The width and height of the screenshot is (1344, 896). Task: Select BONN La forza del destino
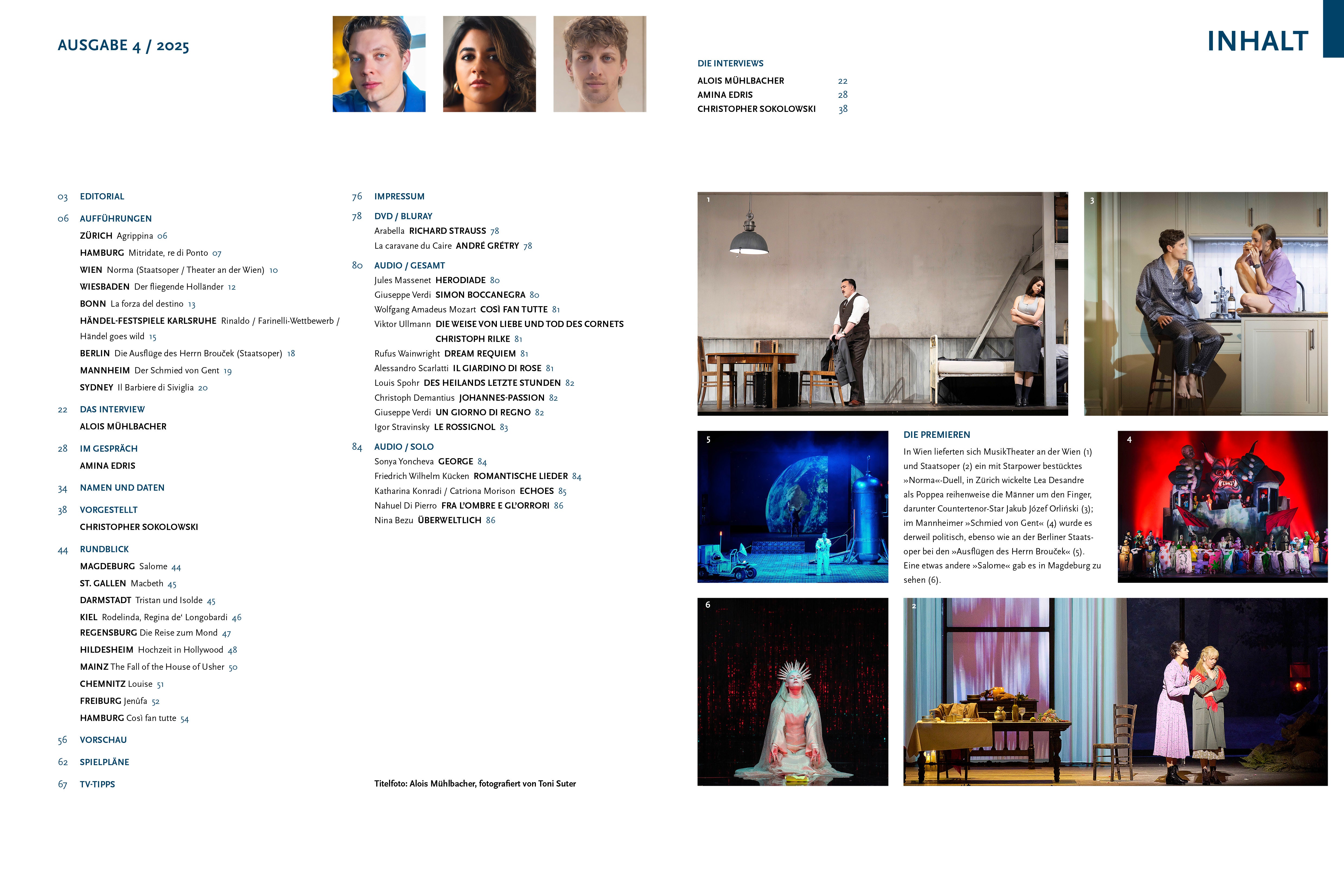click(x=138, y=304)
